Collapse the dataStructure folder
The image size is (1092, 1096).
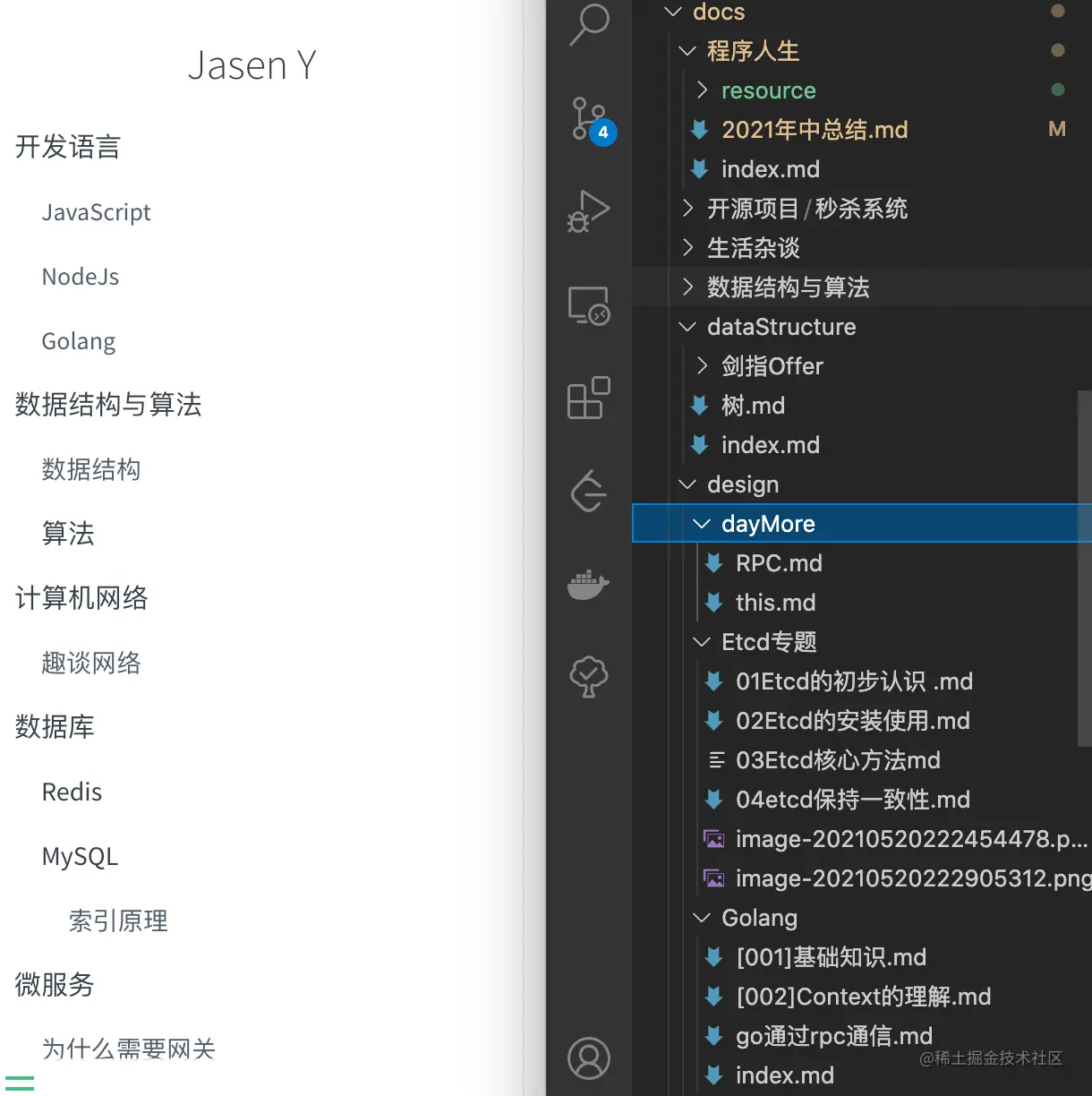pyautogui.click(x=687, y=327)
